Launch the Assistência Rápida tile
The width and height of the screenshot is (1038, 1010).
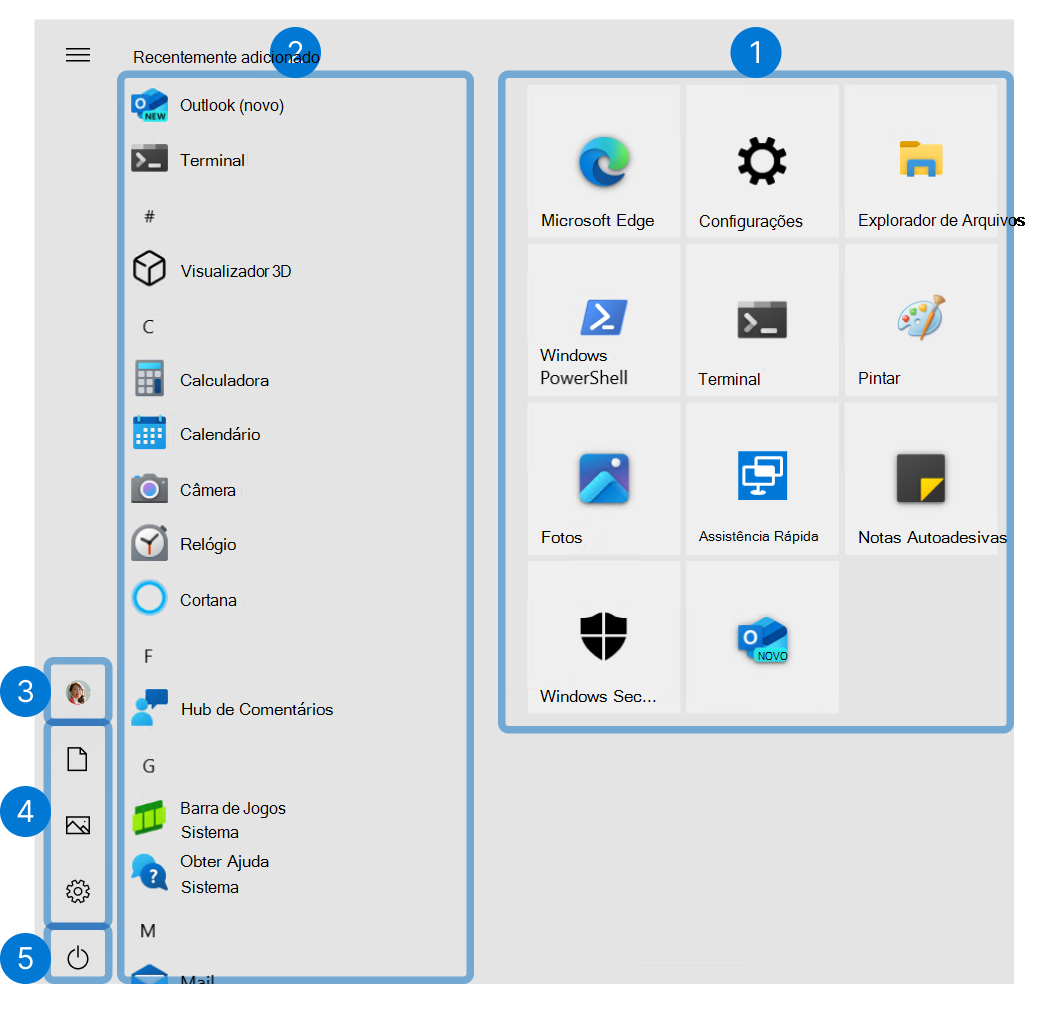pos(762,479)
